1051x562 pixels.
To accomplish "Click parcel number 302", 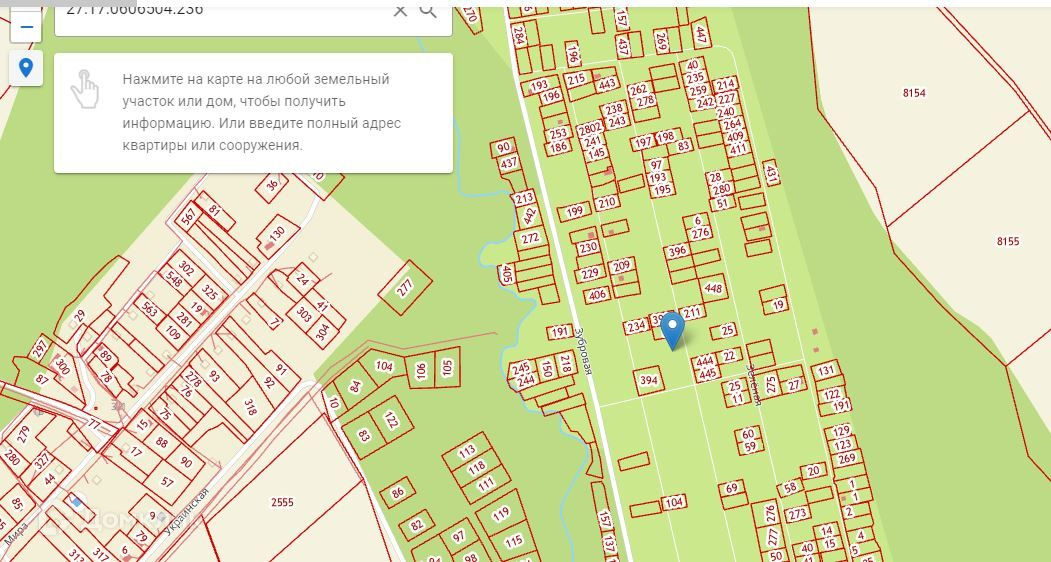I will pyautogui.click(x=186, y=269).
